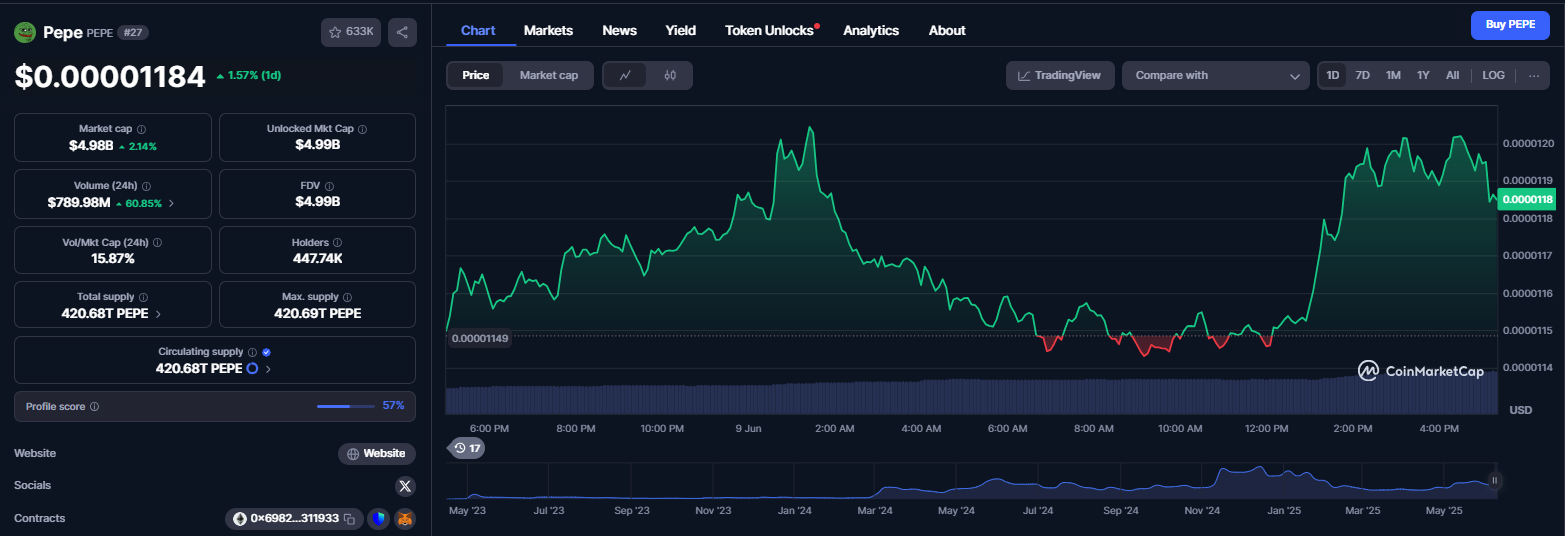
Task: Open the Token Unlocks tab
Action: click(x=769, y=30)
